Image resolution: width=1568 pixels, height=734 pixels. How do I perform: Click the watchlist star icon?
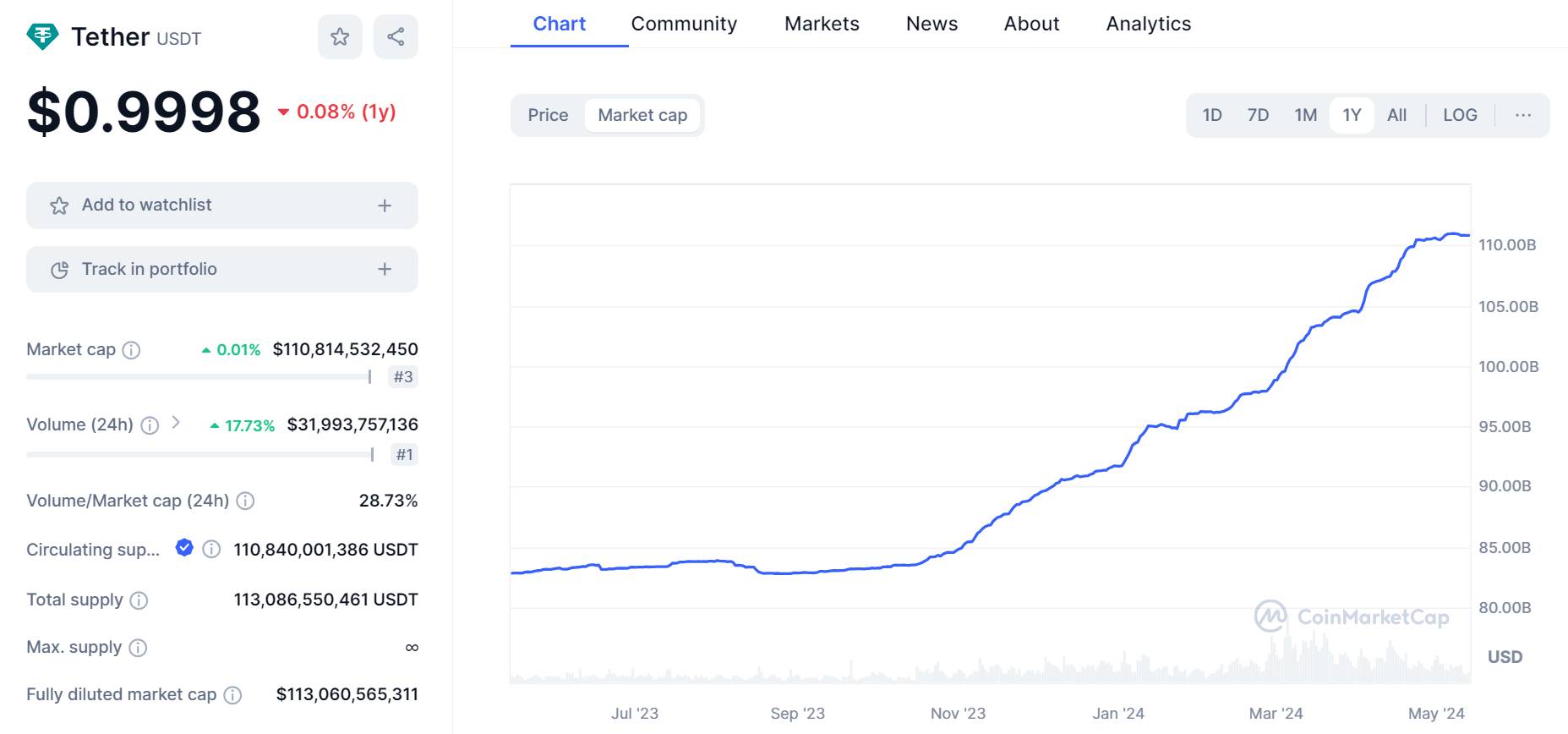click(x=59, y=205)
